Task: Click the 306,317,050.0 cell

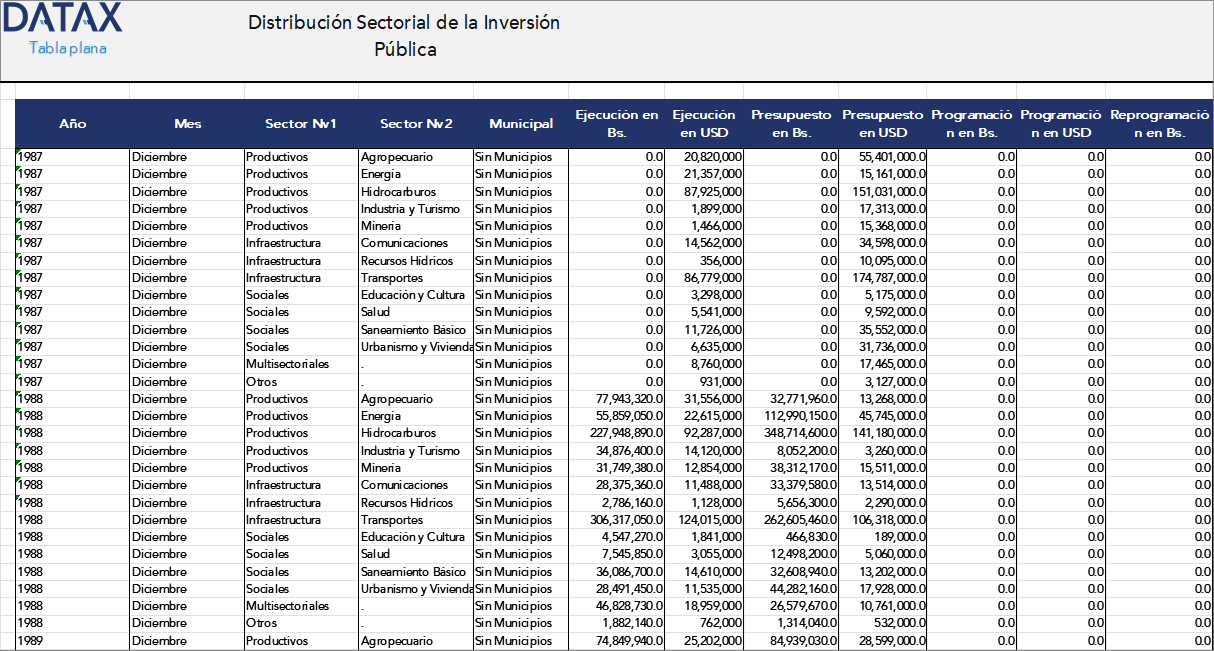Action: pos(617,520)
